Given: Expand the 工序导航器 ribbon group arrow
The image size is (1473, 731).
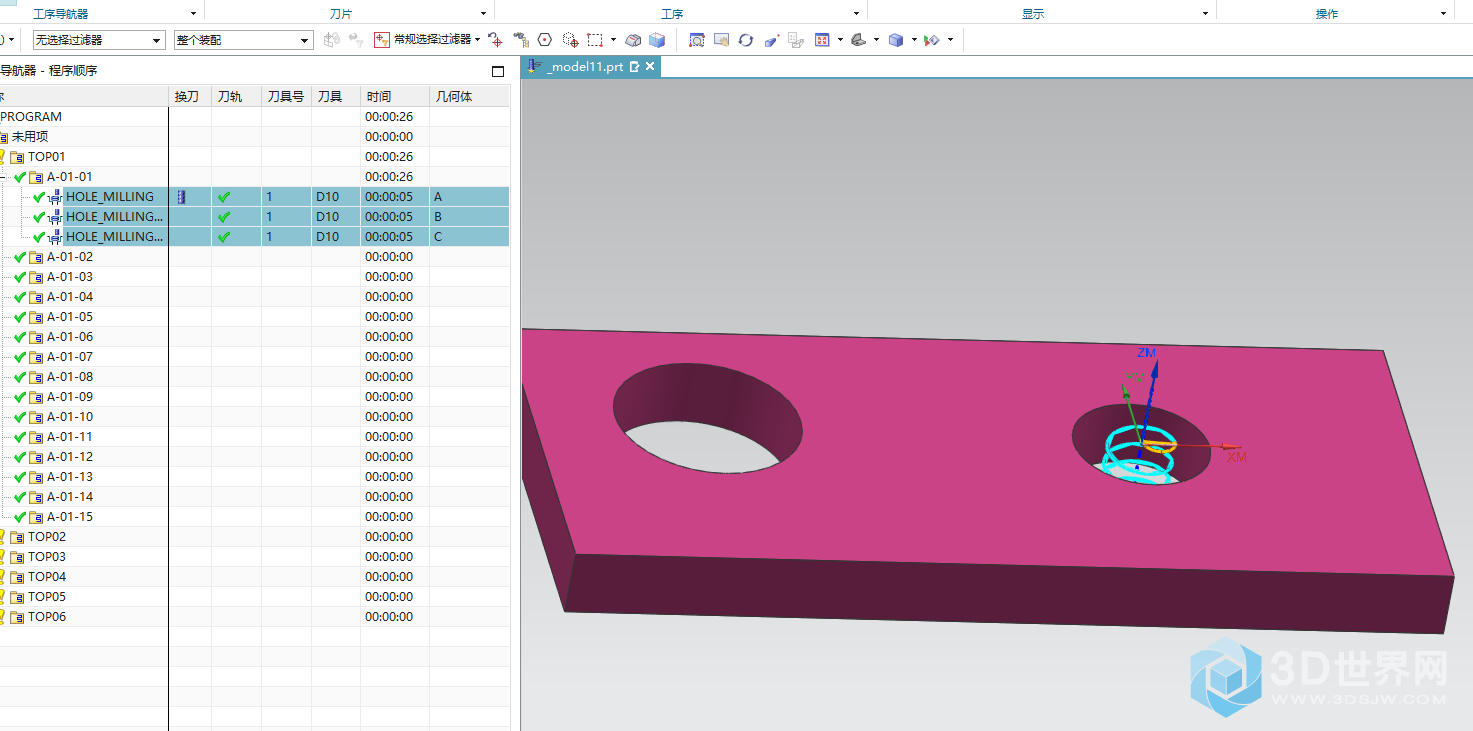Looking at the screenshot, I should point(195,14).
